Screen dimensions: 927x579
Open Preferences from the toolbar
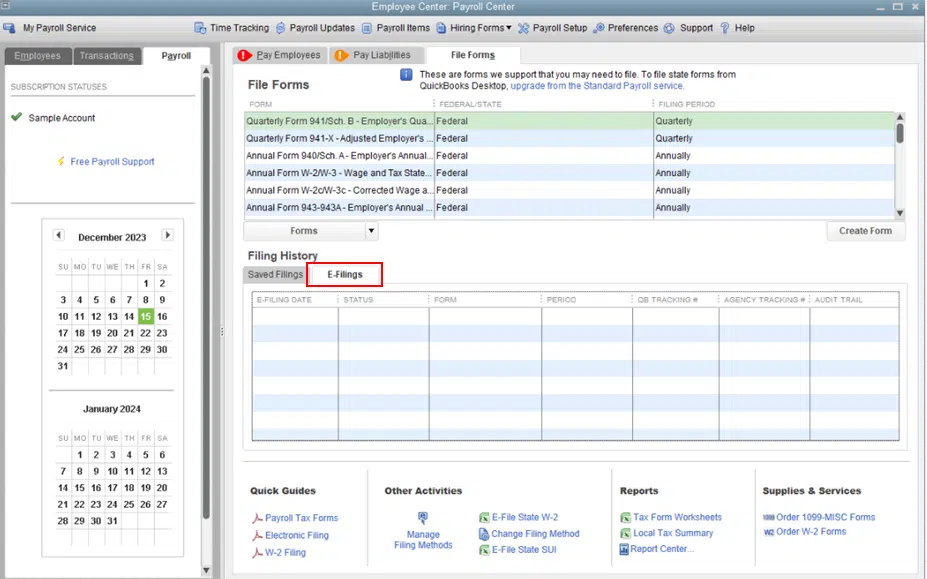click(599, 28)
